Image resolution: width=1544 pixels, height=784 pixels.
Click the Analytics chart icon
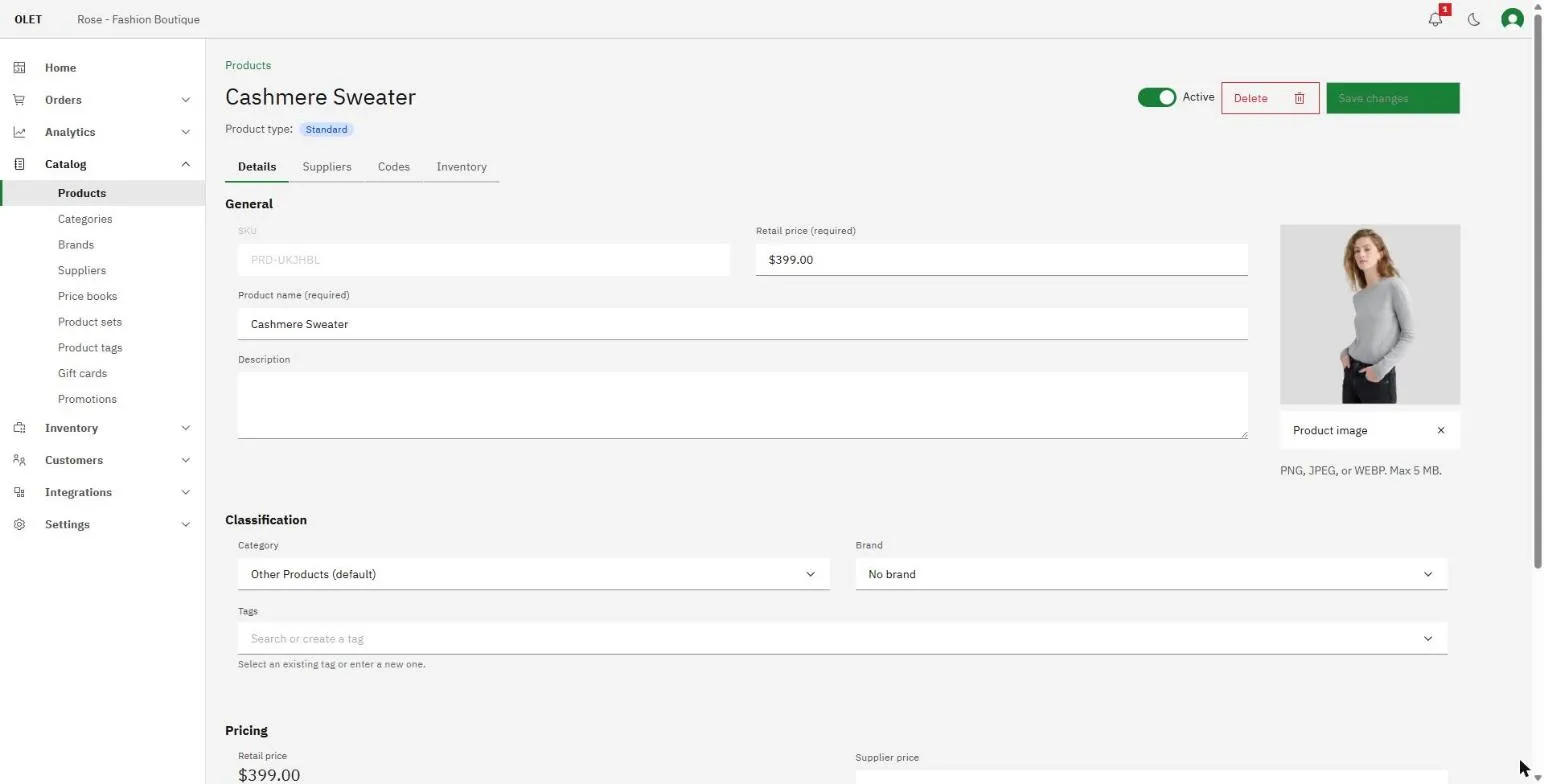19,132
